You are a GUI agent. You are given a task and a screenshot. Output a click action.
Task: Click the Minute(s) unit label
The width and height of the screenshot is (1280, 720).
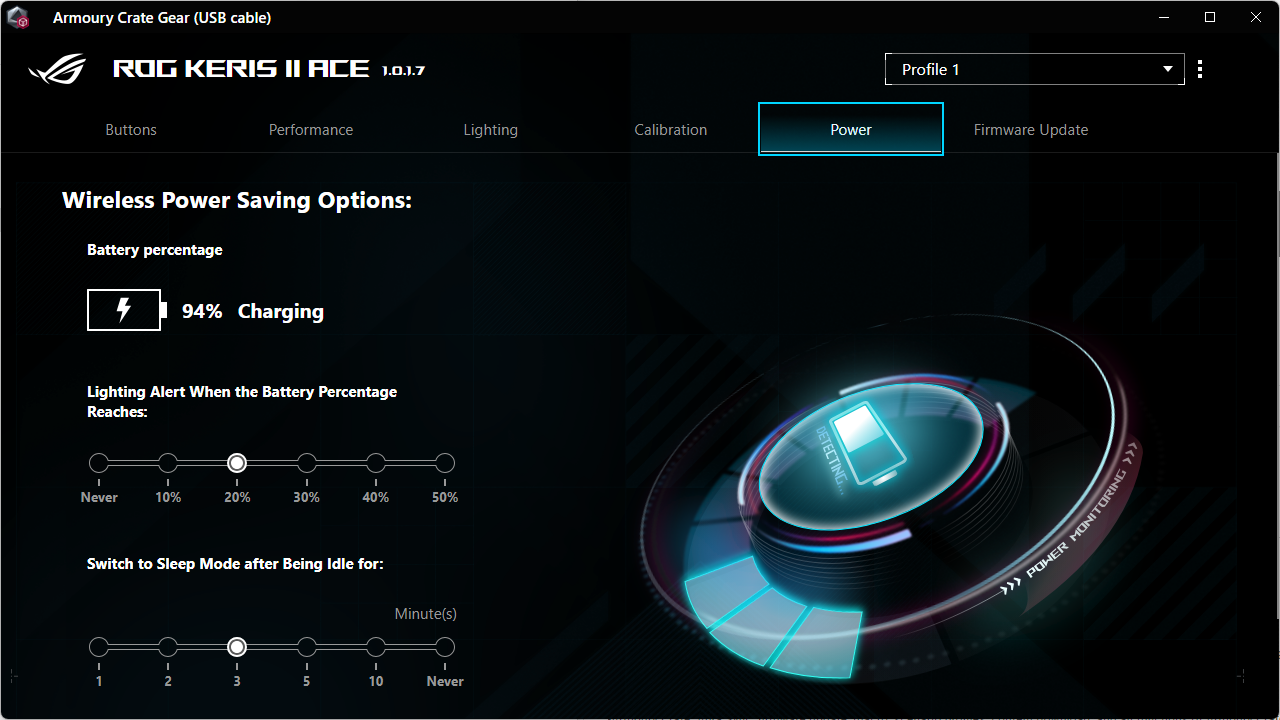click(x=426, y=614)
